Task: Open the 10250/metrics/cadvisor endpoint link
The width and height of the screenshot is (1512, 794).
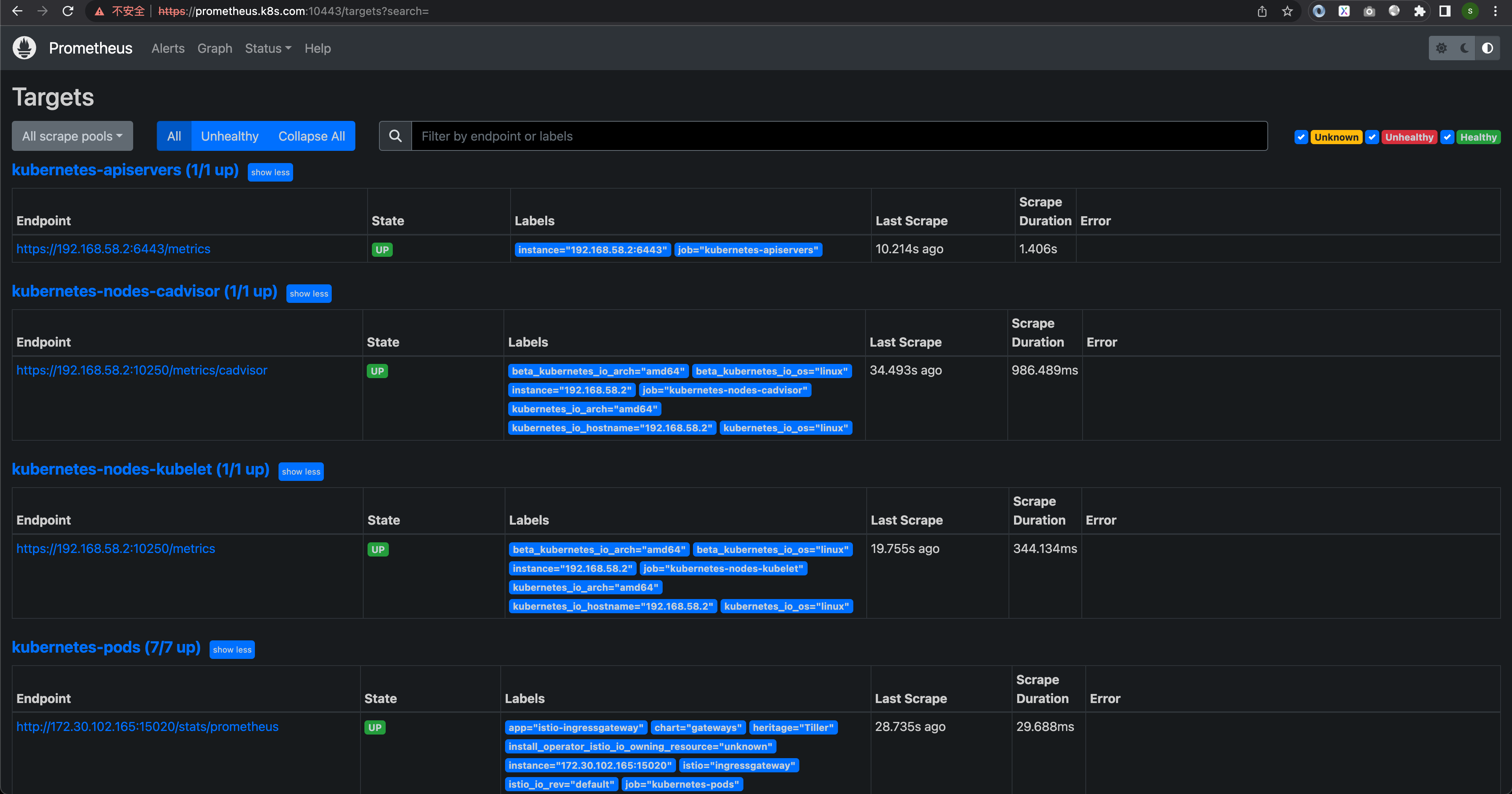Action: (x=141, y=370)
